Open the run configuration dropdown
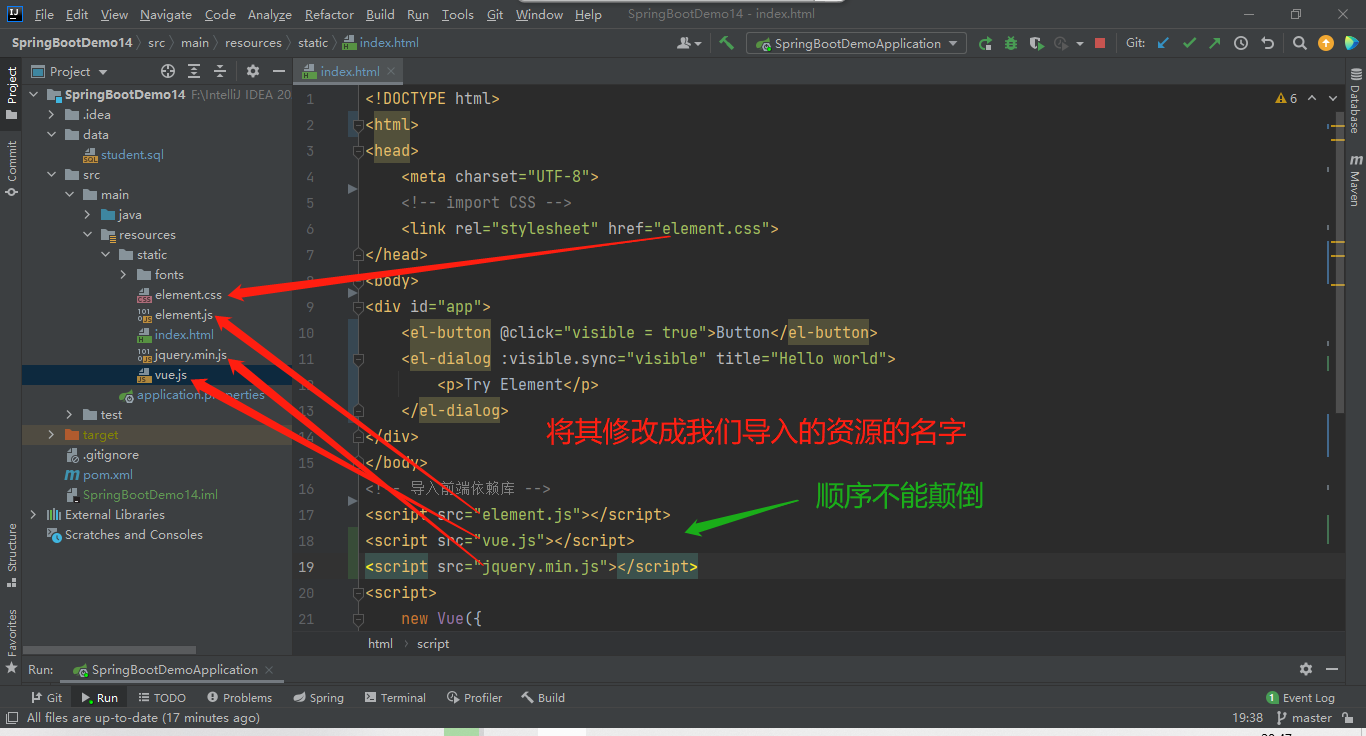 [856, 43]
